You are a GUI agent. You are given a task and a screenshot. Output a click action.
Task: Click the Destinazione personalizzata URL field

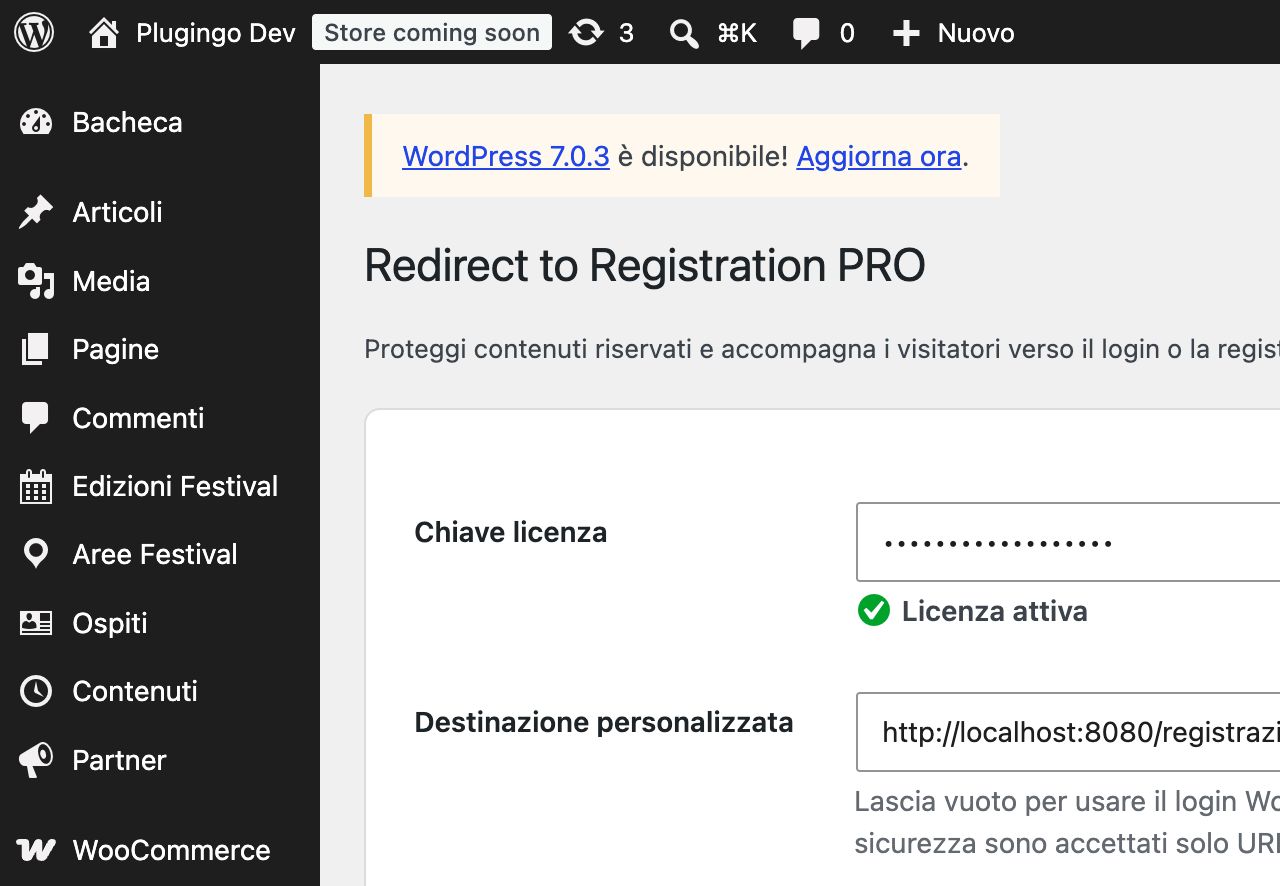(1068, 732)
